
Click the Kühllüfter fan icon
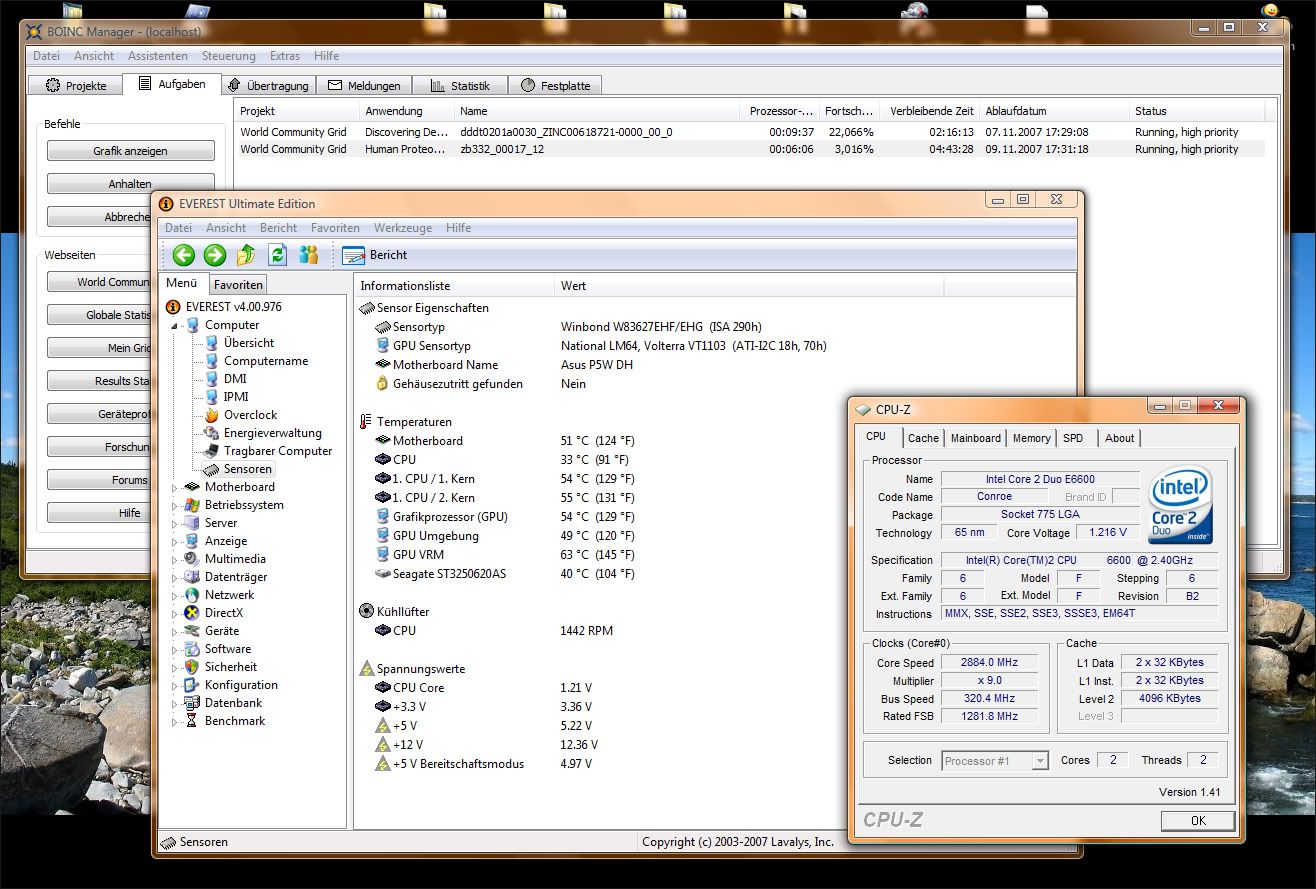point(366,611)
